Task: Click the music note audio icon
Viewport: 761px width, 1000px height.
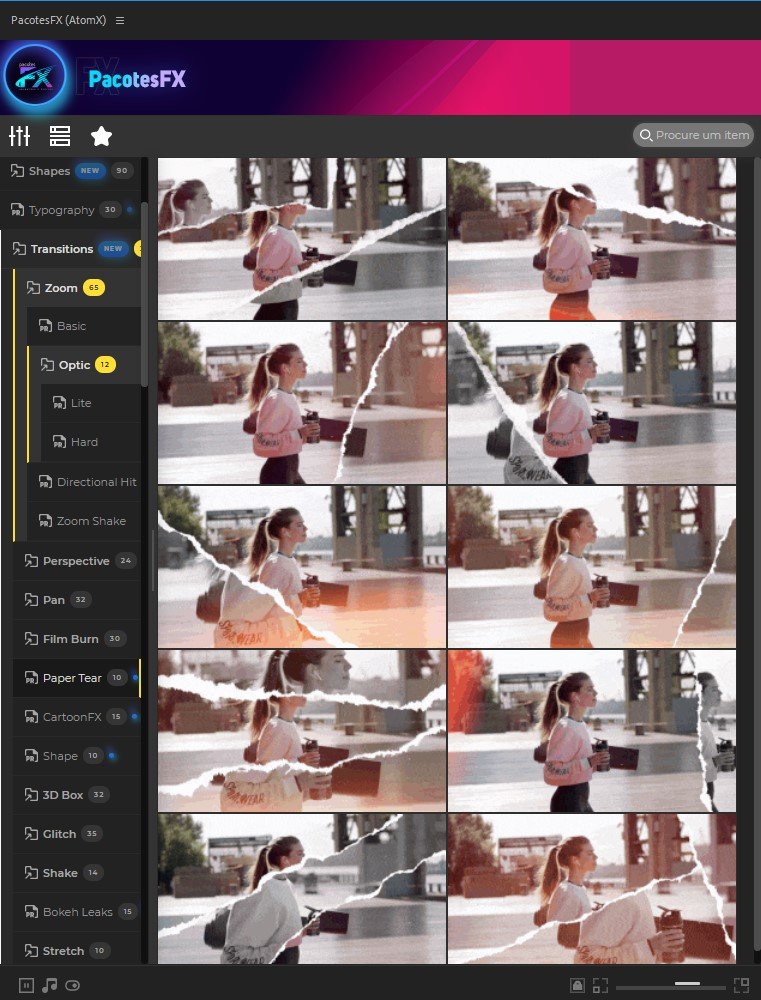Action: coord(50,985)
